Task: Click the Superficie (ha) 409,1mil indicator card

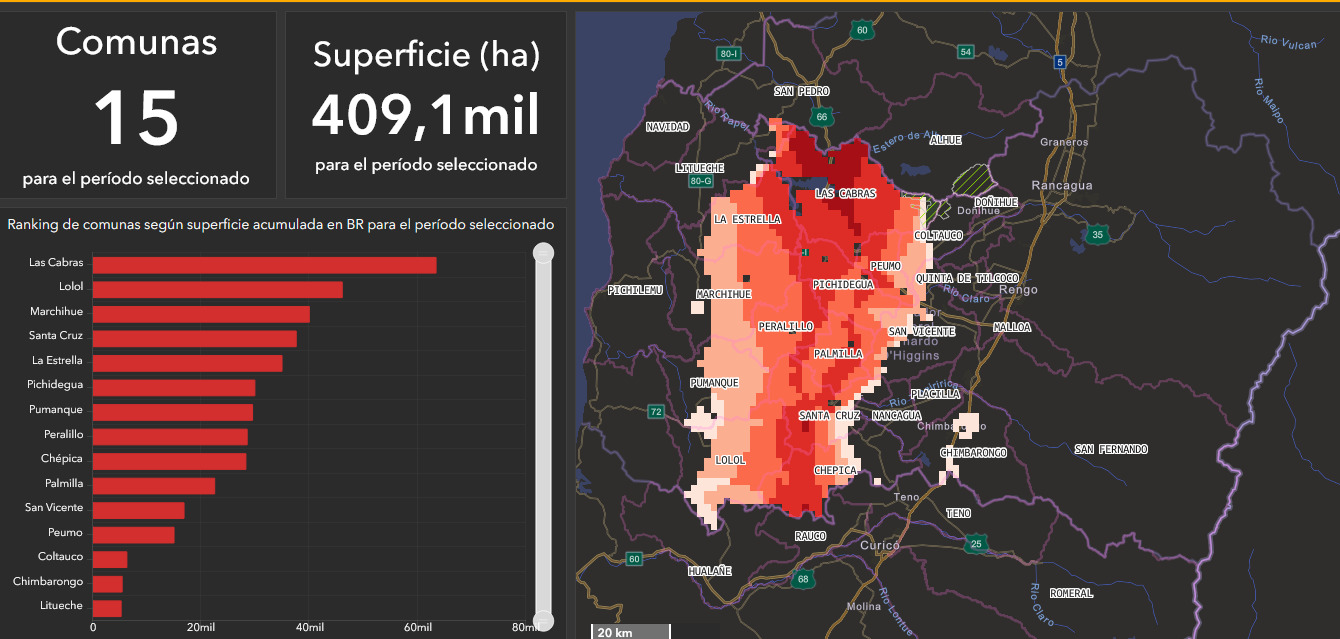Action: tap(426, 105)
